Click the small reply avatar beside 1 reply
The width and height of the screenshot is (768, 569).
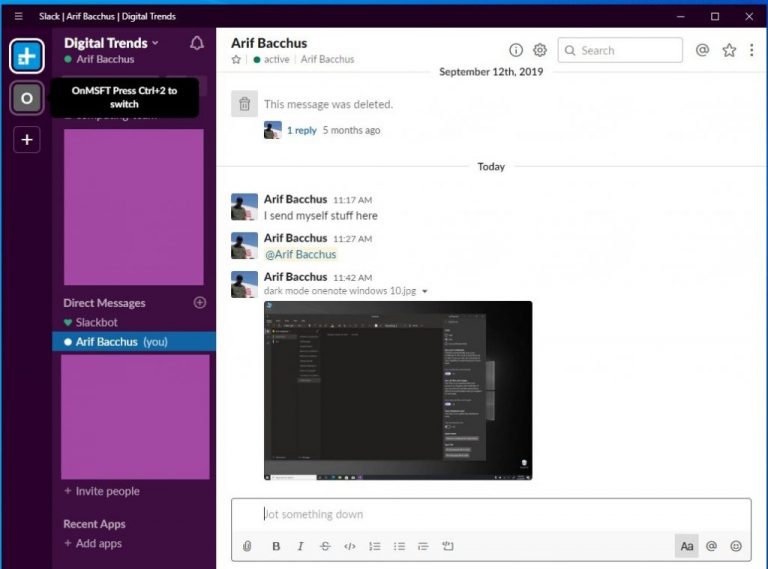[273, 130]
